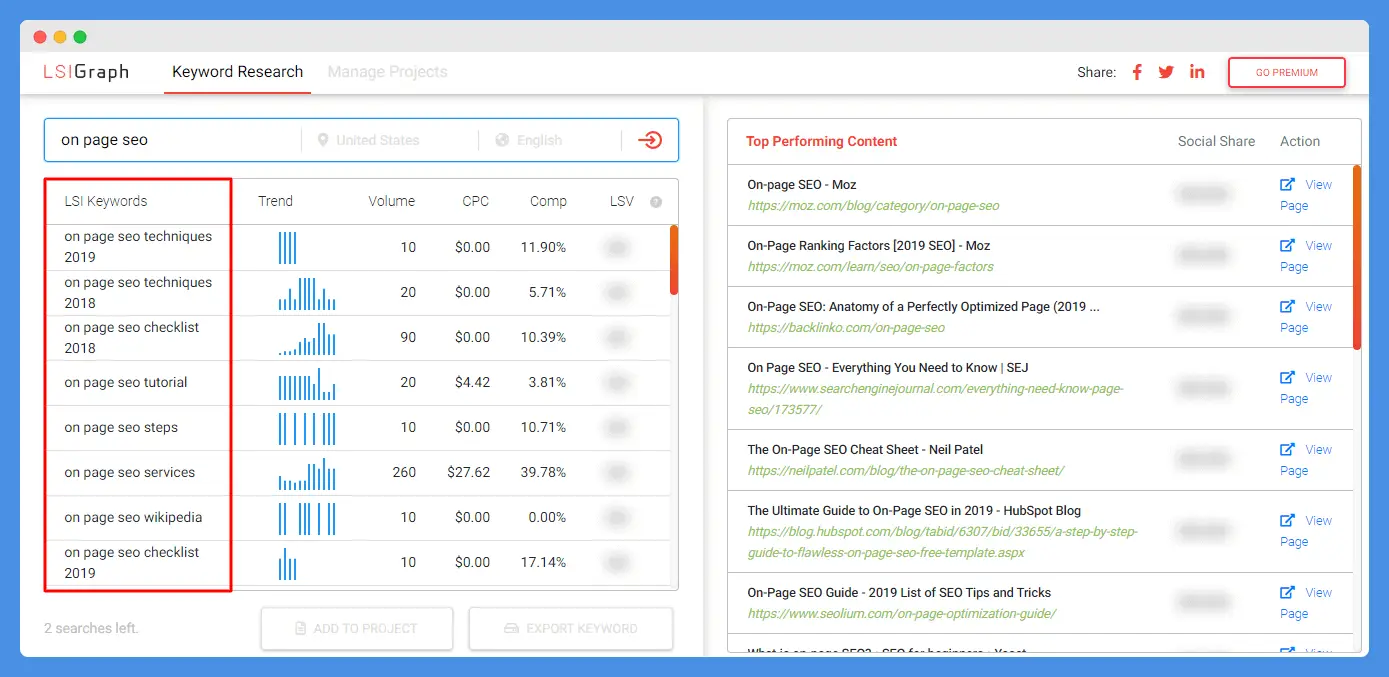Reveal the blurred Social Share count for the Backlinko result
The height and width of the screenshot is (677, 1389).
(1204, 316)
